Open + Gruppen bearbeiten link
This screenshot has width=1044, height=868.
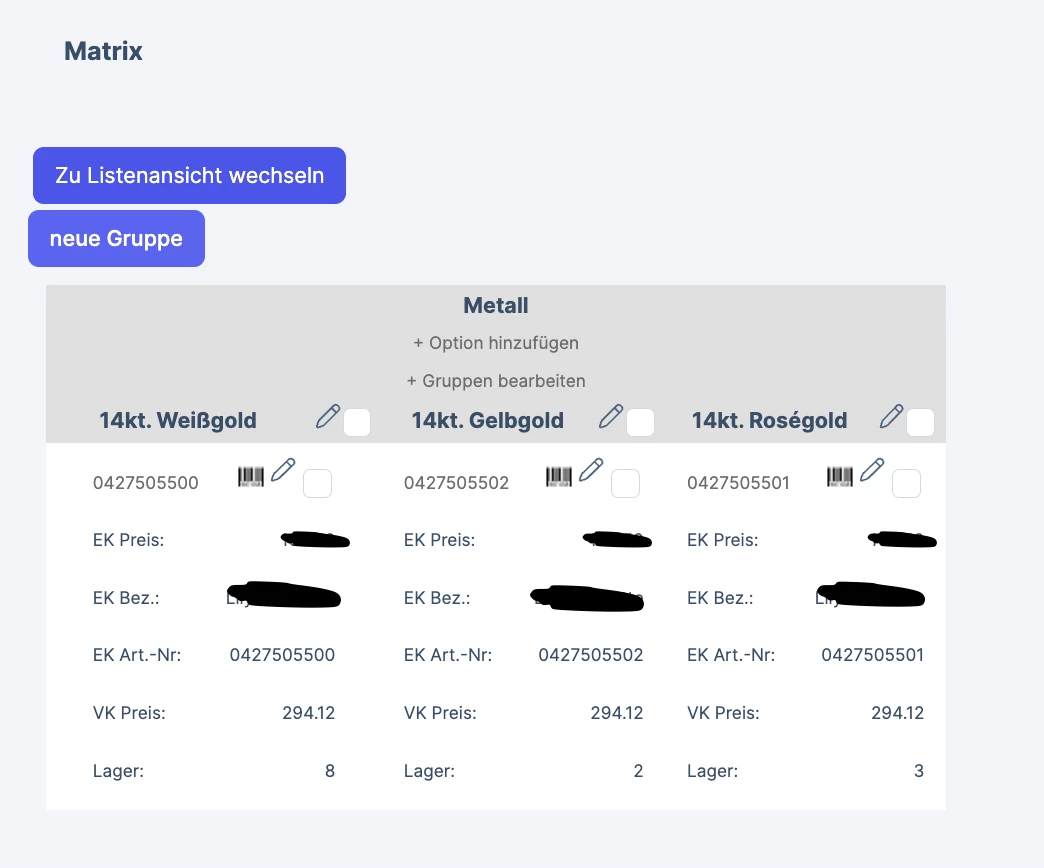(496, 381)
